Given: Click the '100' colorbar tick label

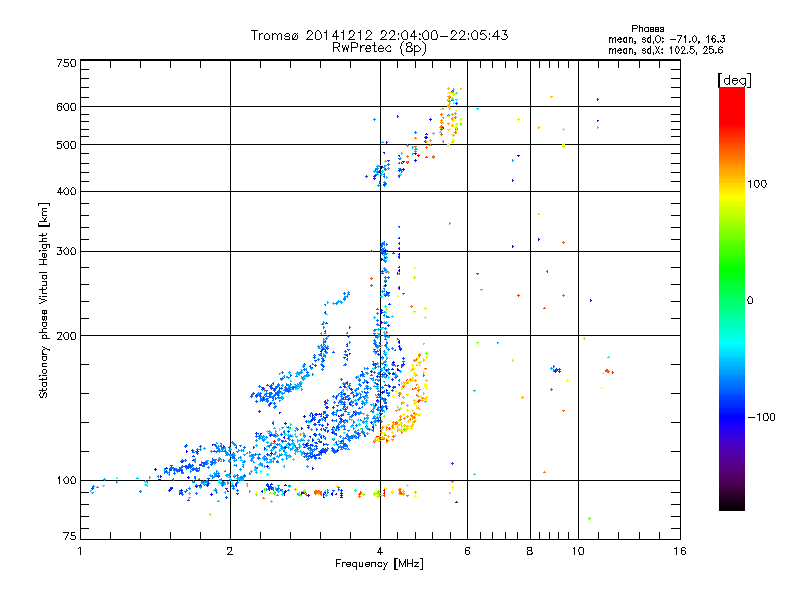Looking at the screenshot, I should (x=757, y=184).
